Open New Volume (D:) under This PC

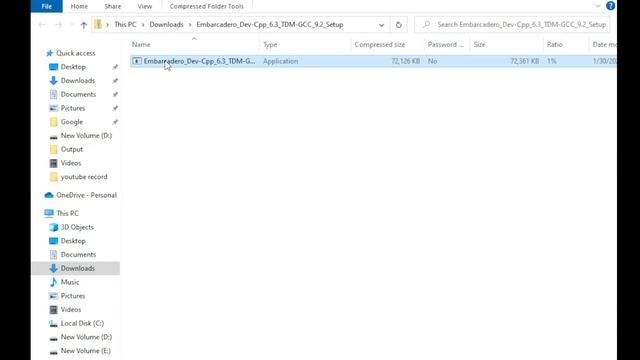tap(86, 337)
